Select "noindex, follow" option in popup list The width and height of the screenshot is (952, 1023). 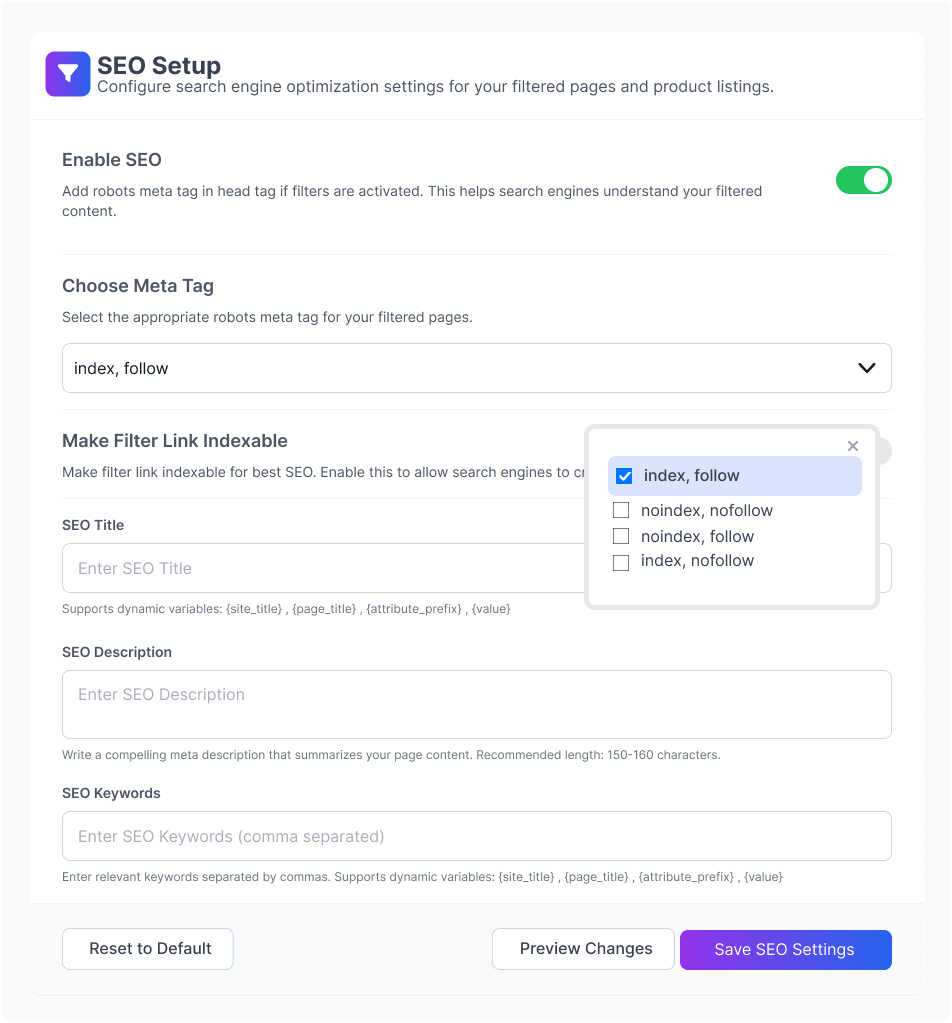[697, 536]
